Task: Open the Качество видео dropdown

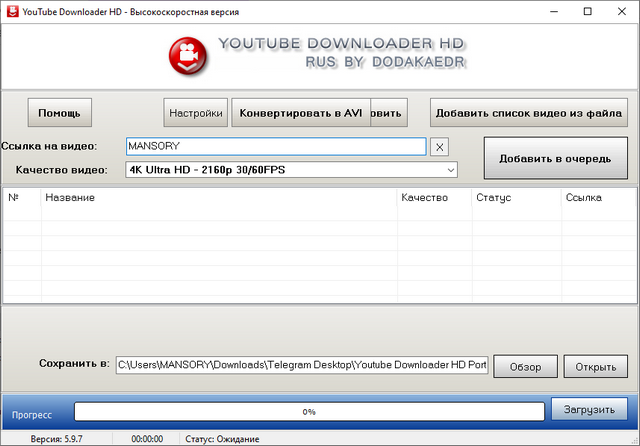Action: tap(291, 170)
